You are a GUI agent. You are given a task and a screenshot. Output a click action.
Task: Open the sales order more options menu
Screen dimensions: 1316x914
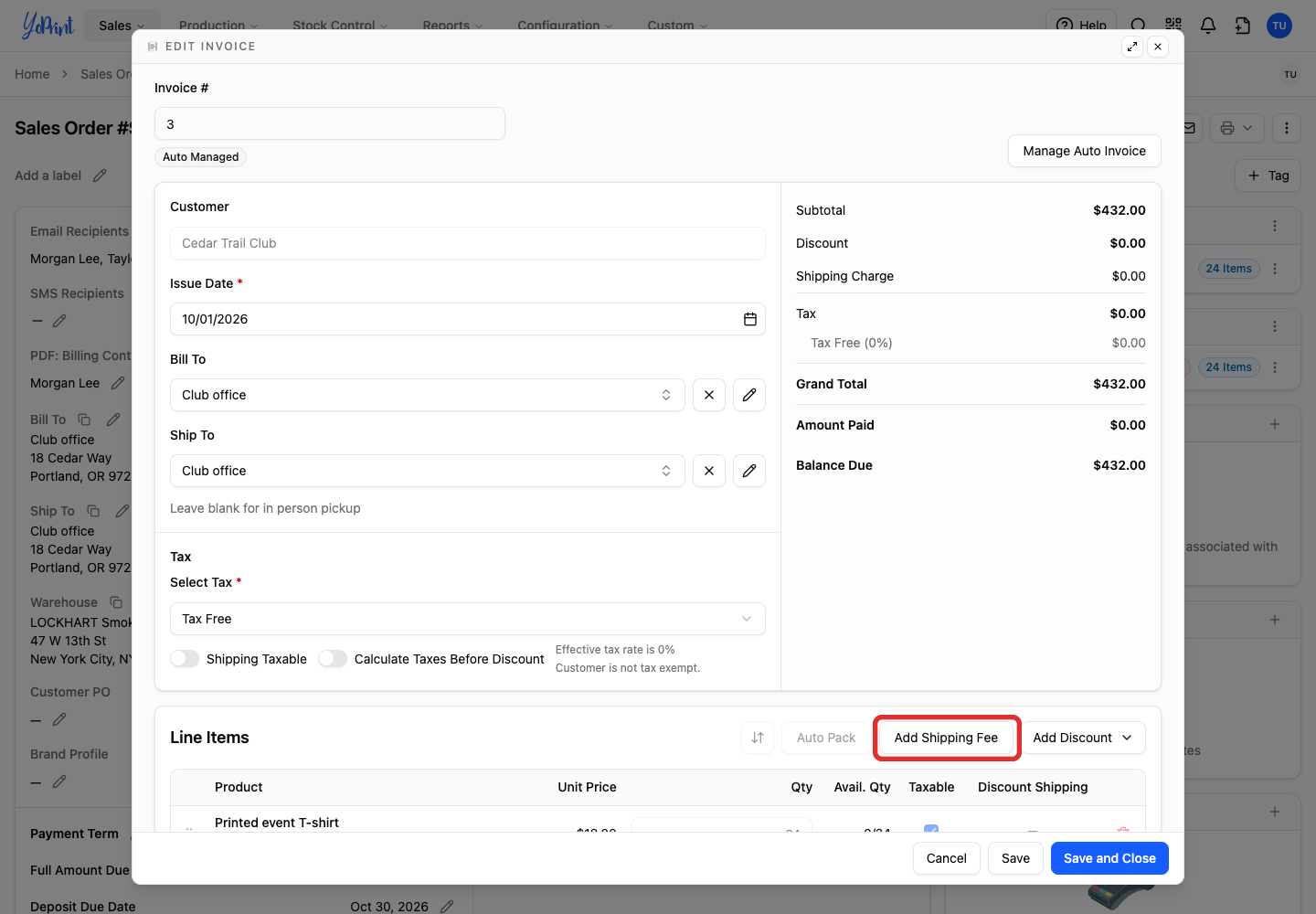coord(1287,128)
